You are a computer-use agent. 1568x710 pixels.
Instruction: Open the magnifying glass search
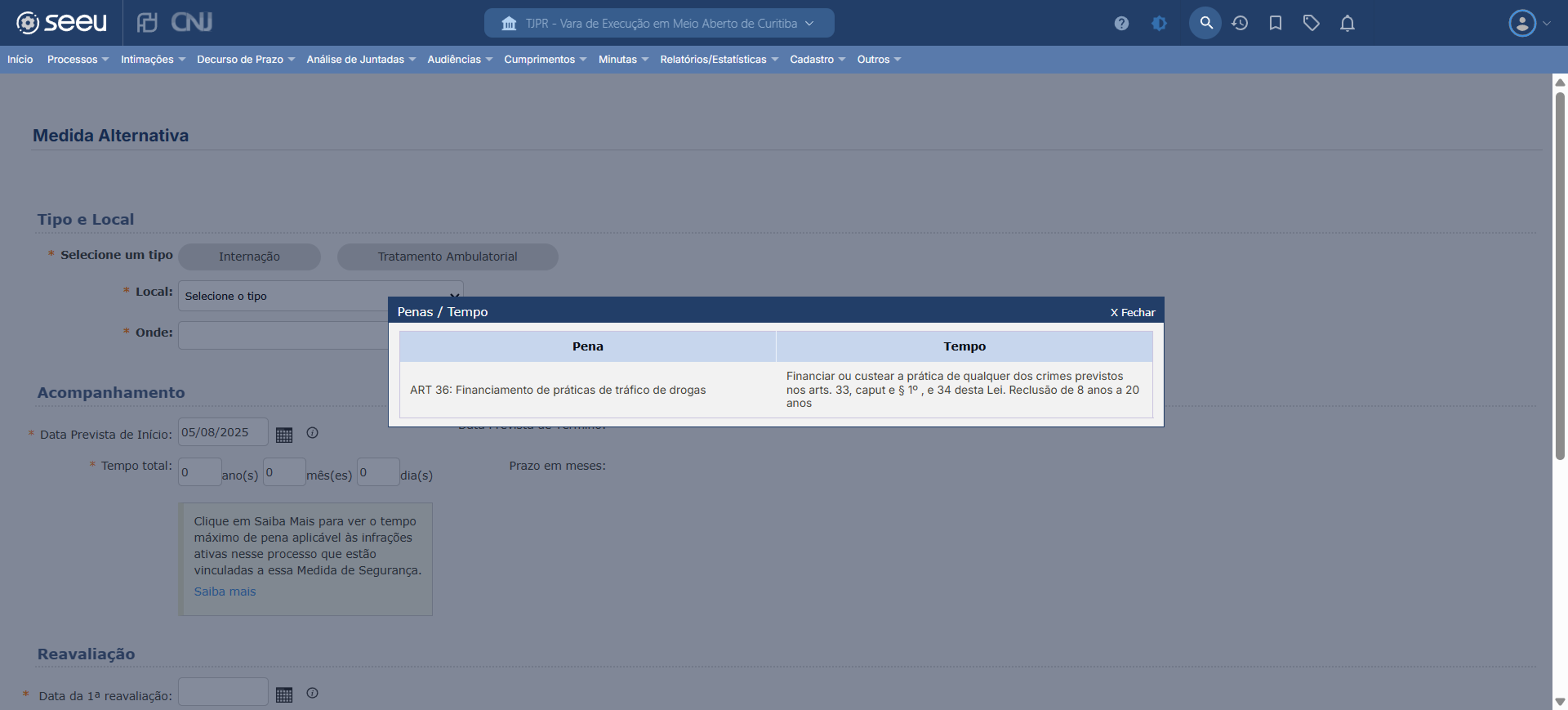(1205, 23)
